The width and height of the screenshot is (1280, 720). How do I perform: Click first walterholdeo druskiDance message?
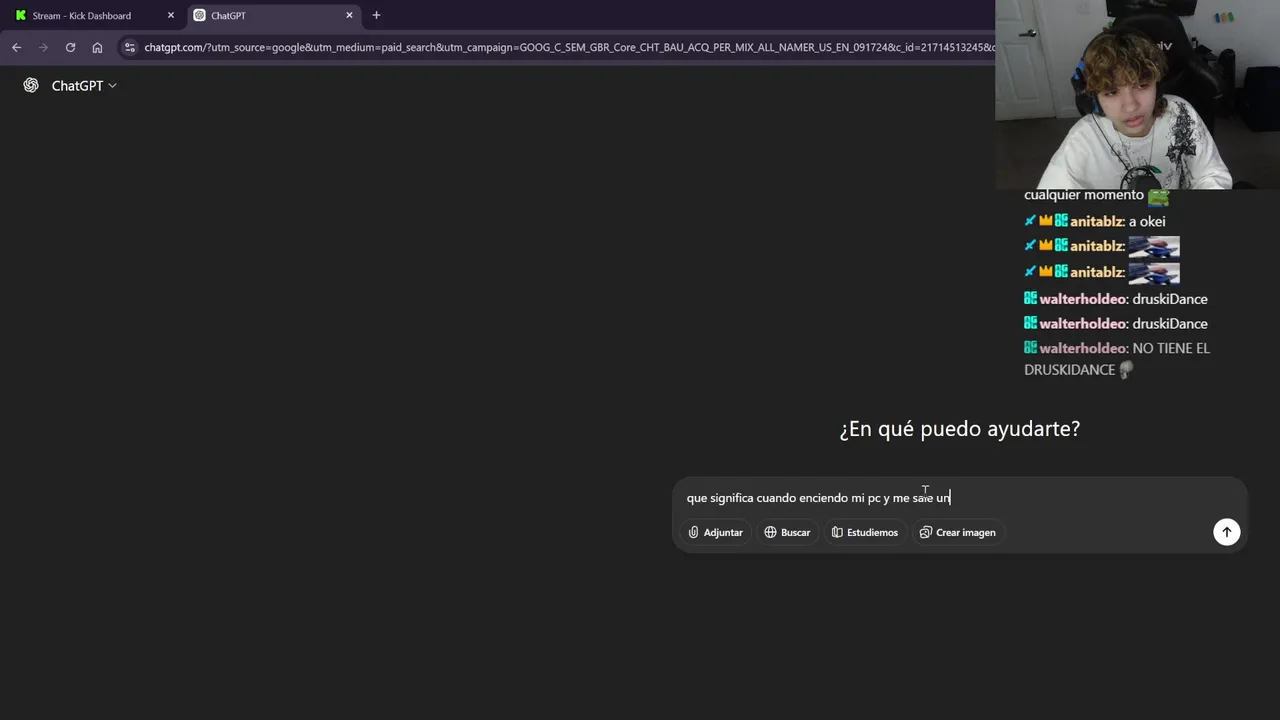pos(1116,299)
